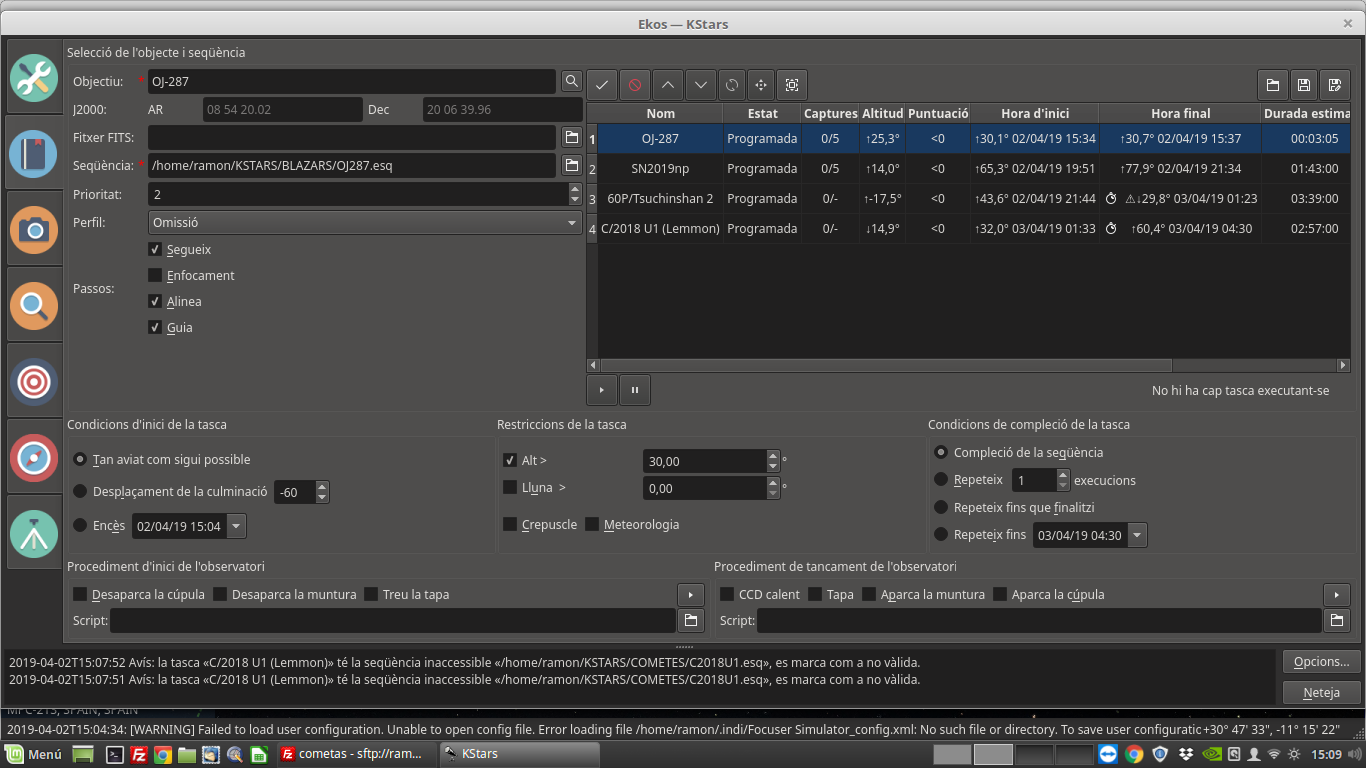Open the Scheduler module (book icon)

click(x=34, y=154)
